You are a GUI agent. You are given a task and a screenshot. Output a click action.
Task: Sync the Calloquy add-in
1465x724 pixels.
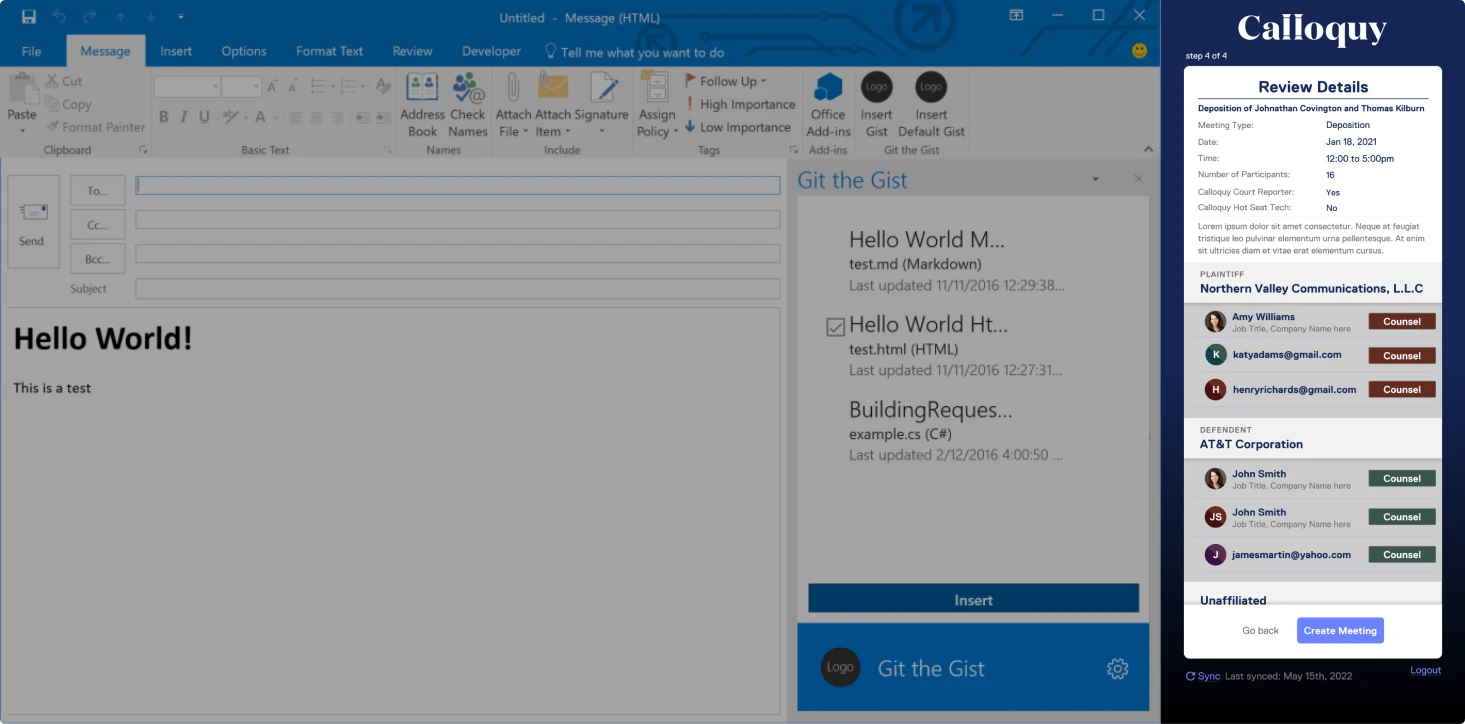pyautogui.click(x=1203, y=676)
